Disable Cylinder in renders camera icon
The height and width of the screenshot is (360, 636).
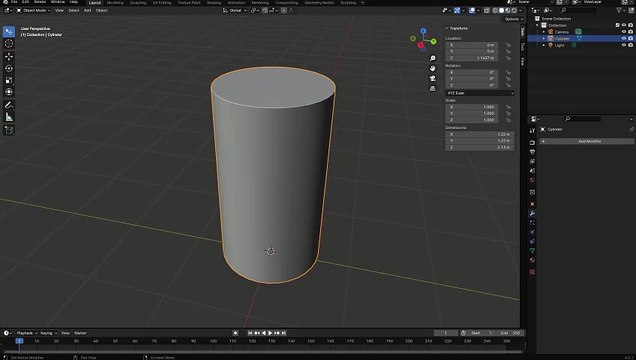(x=630, y=39)
